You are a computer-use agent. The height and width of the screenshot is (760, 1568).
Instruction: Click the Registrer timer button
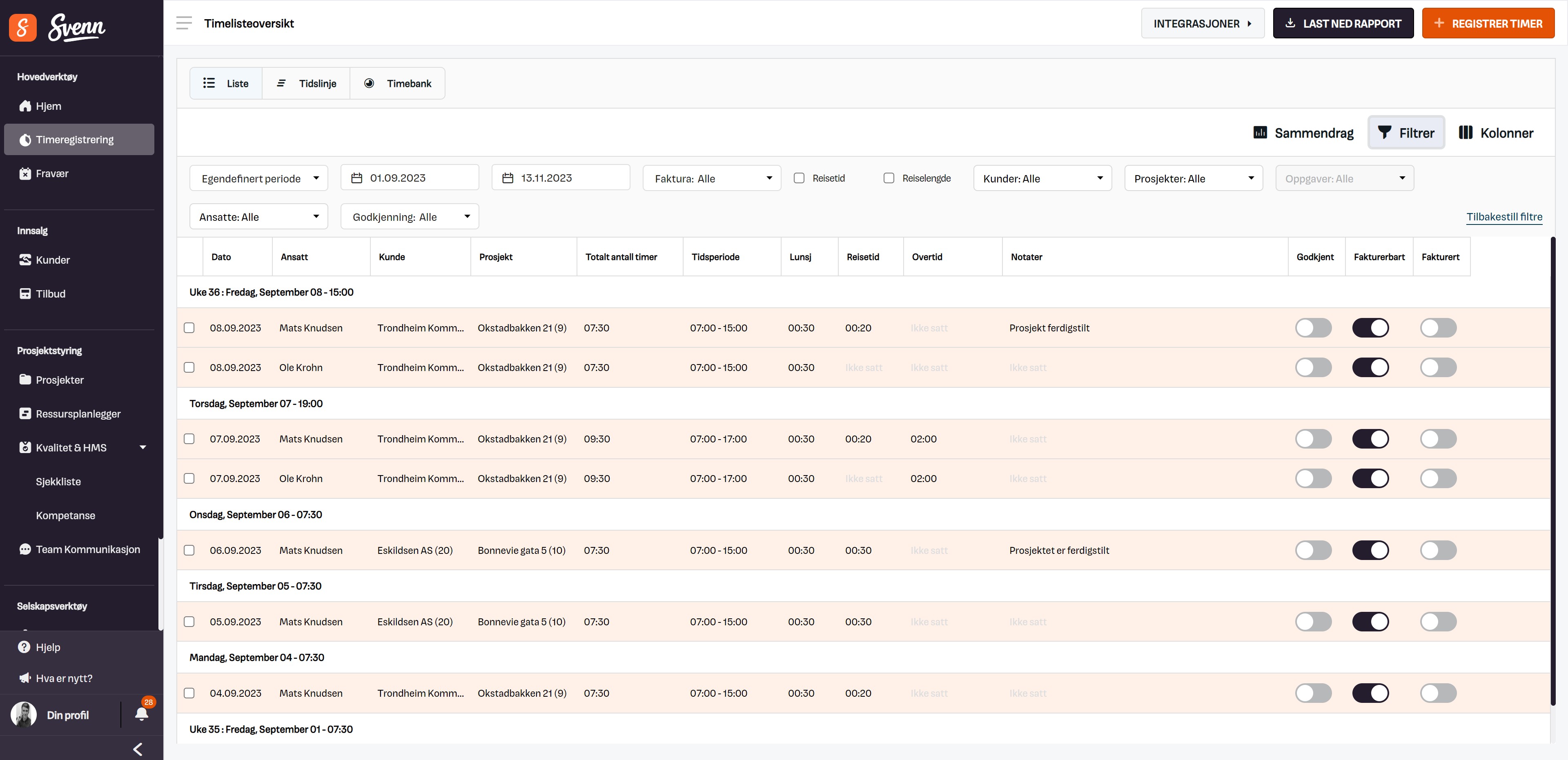[1488, 23]
